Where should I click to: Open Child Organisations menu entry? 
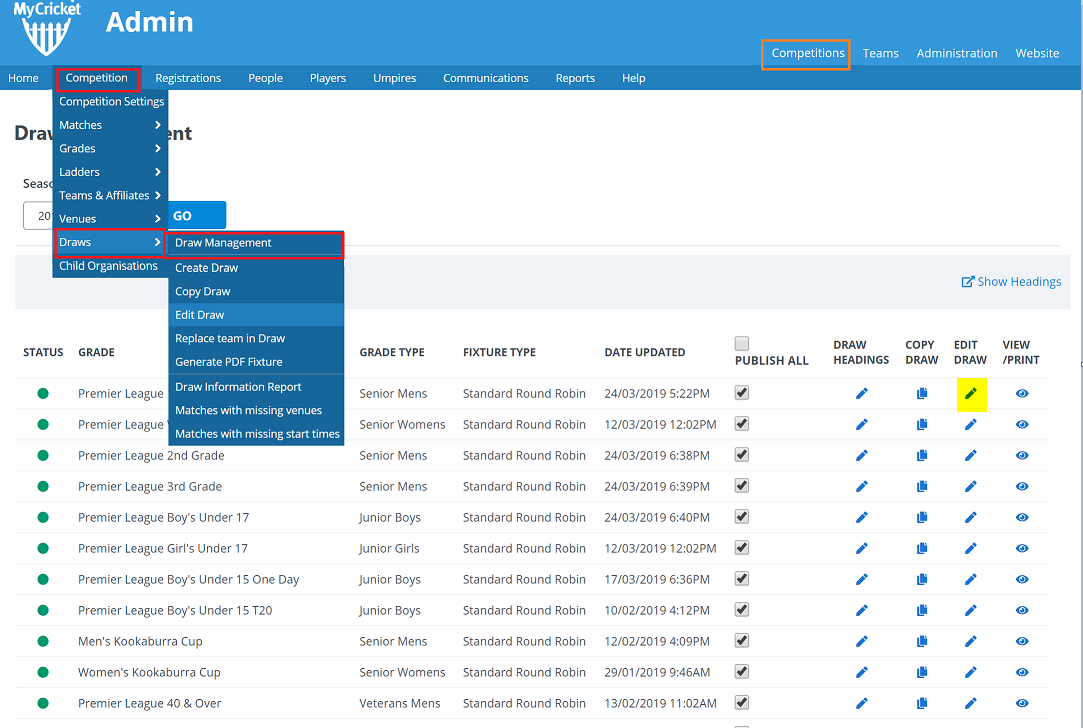[111, 267]
